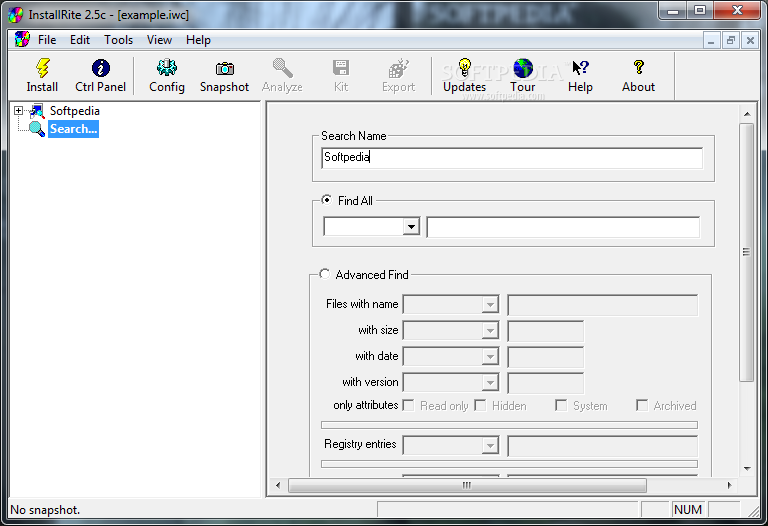This screenshot has width=768, height=526.
Task: Click the Analyze magnifier icon
Action: [282, 68]
